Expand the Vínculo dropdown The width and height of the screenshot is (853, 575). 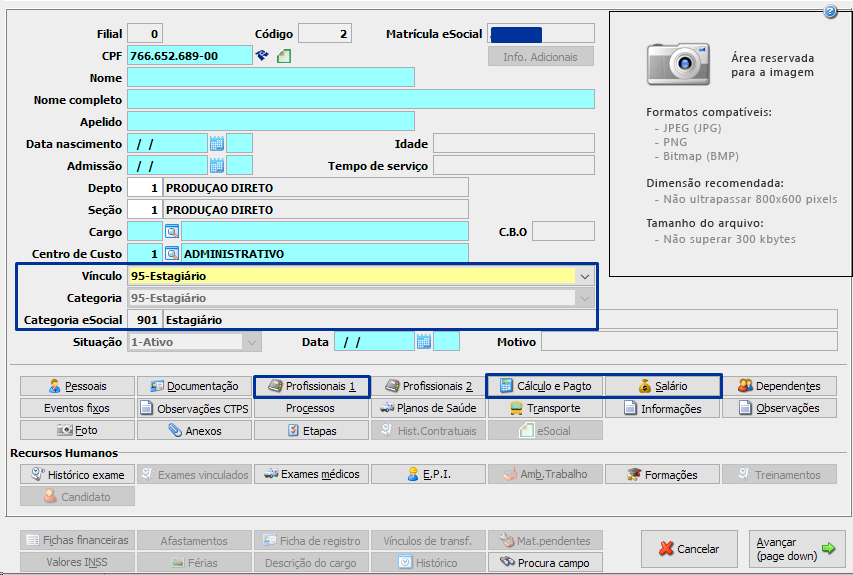pyautogui.click(x=585, y=276)
